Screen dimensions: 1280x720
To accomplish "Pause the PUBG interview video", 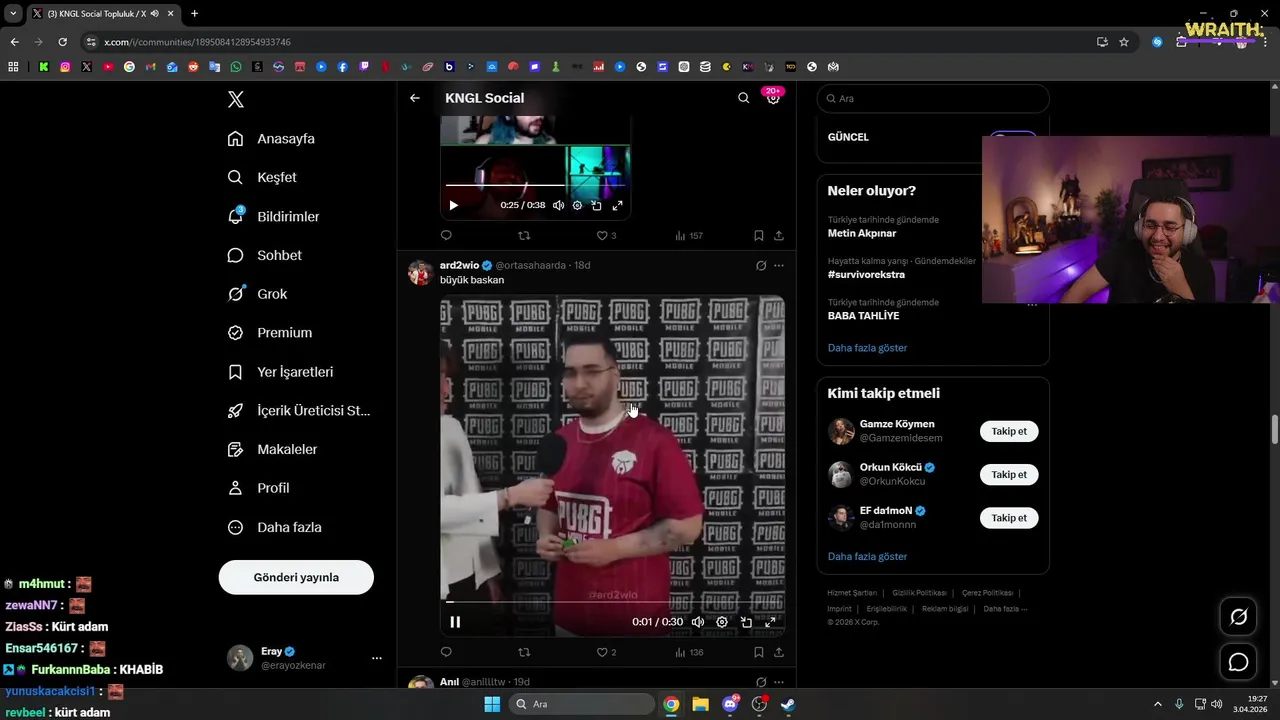I will point(455,622).
